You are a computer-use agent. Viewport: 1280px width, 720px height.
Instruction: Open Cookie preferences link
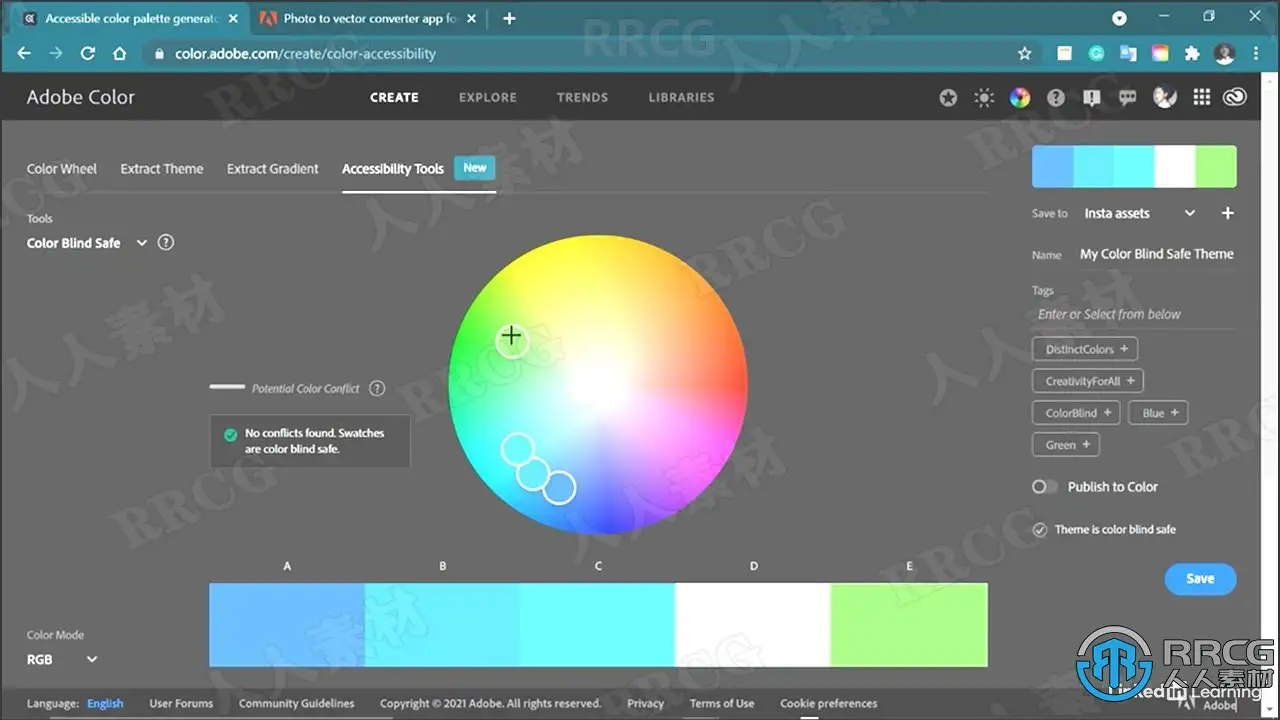click(829, 703)
